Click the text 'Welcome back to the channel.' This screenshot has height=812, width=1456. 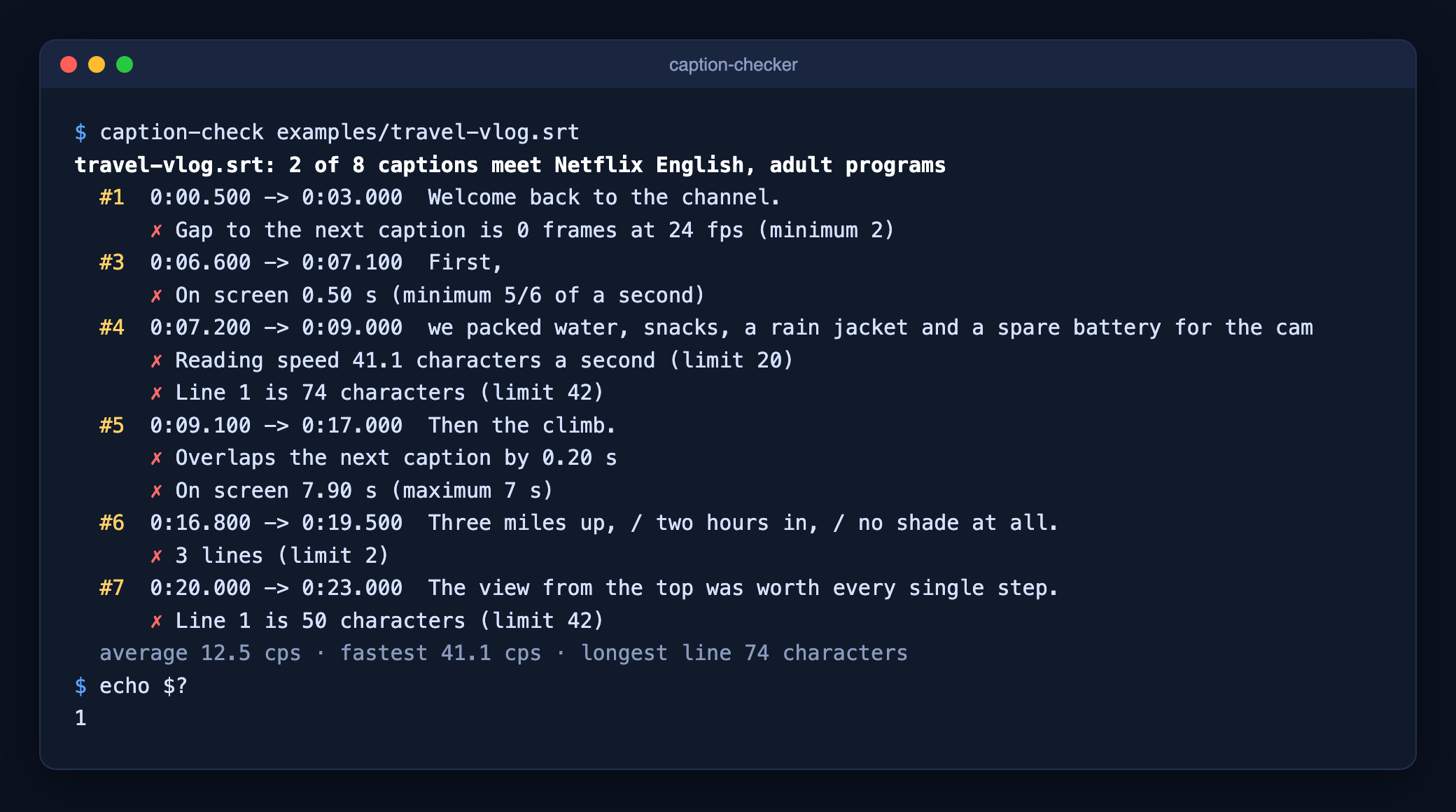604,197
